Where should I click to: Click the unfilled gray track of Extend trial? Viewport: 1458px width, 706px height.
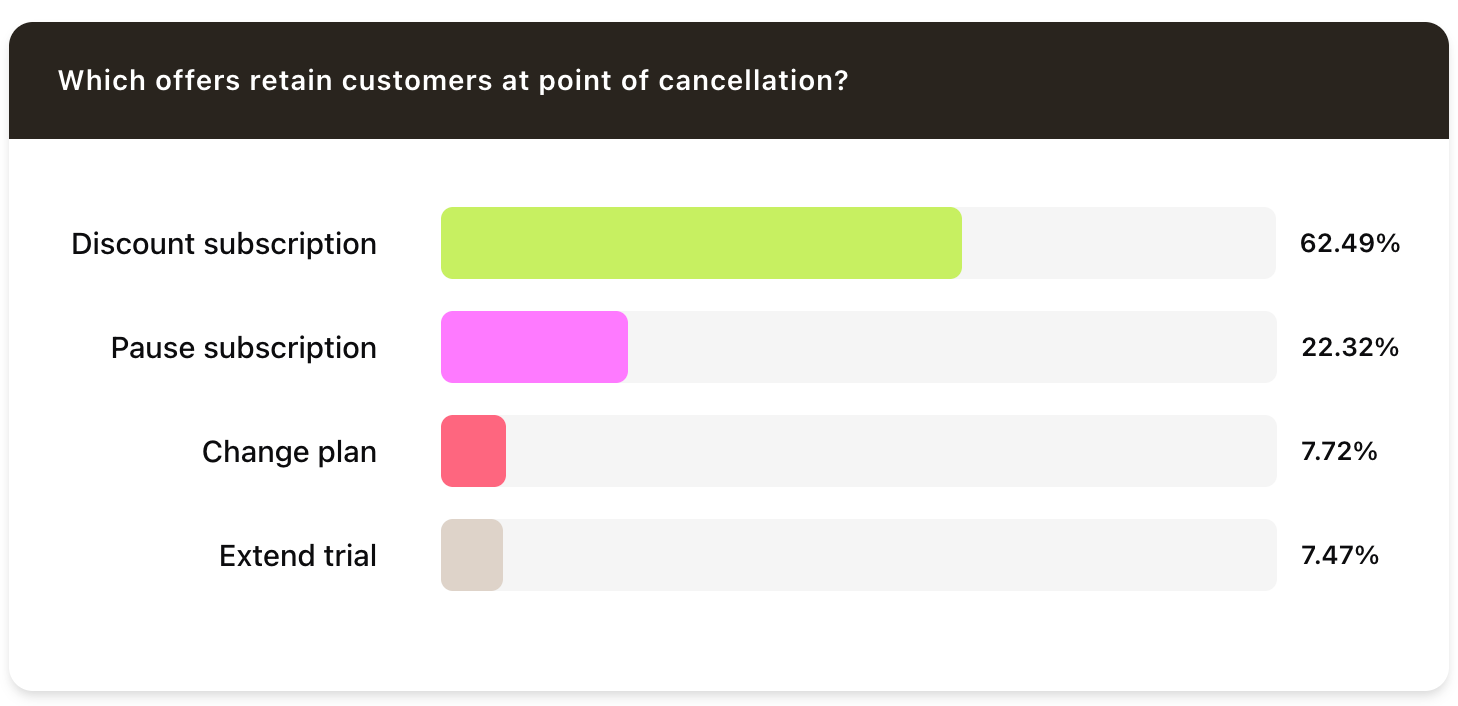click(x=890, y=555)
